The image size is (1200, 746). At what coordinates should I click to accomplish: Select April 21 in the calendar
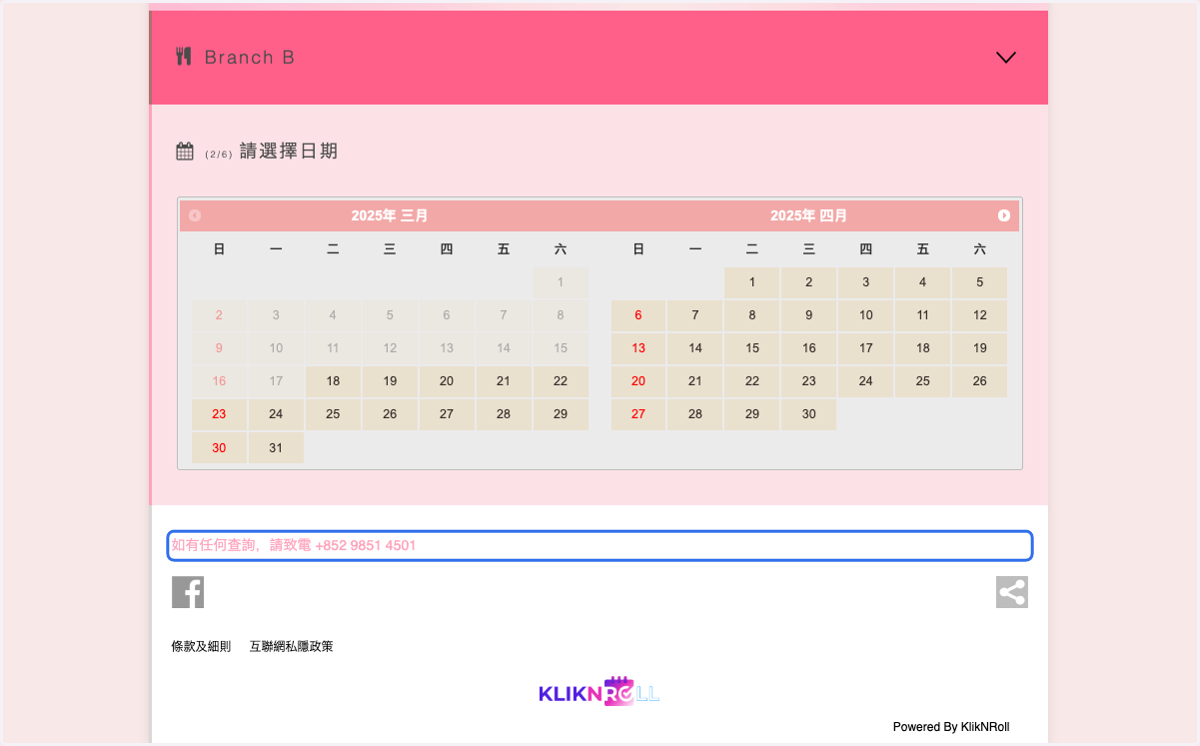(695, 381)
